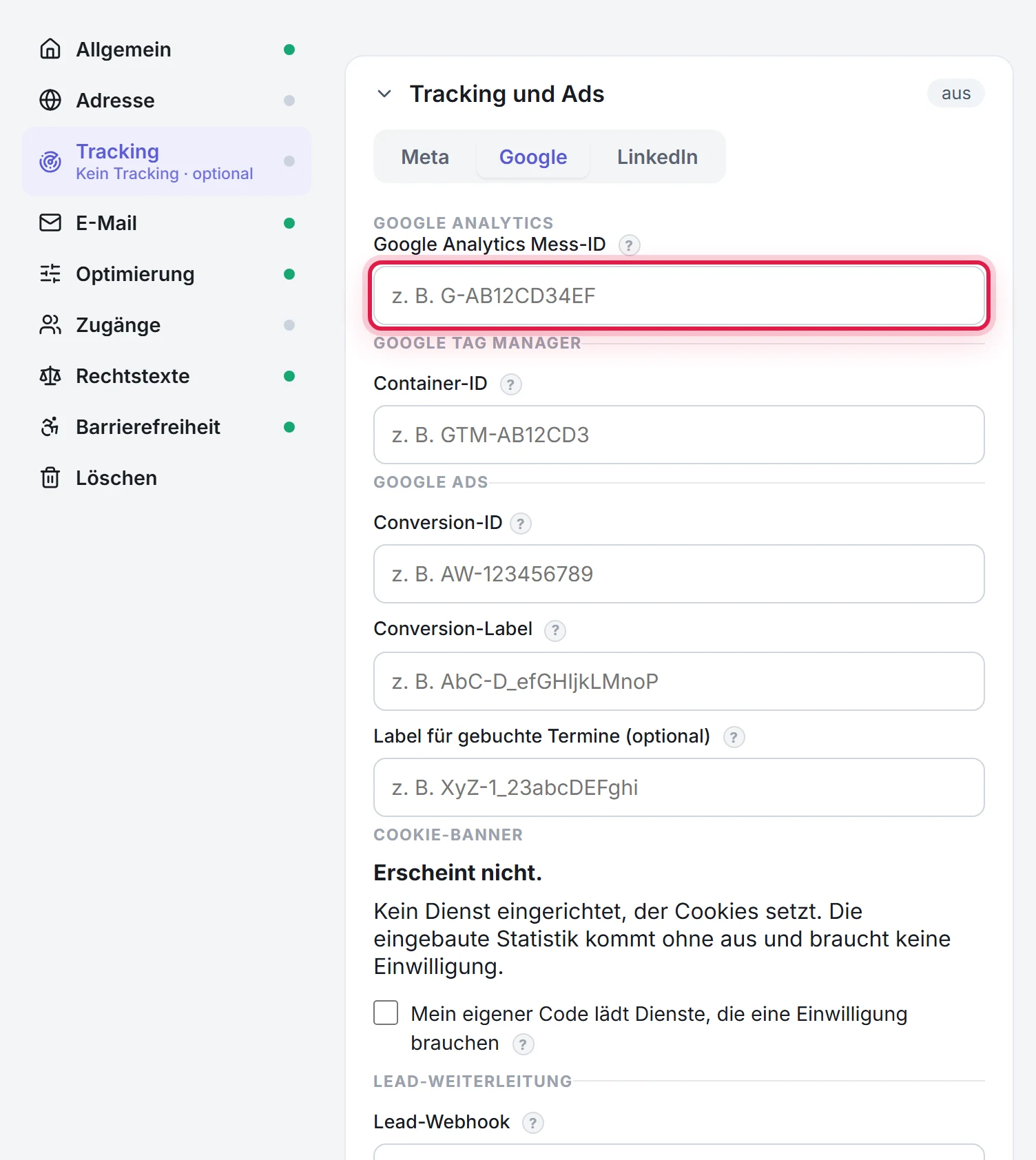Screen dimensions: 1036x1160
Task: Click the Zugänge users icon
Action: coord(50,324)
